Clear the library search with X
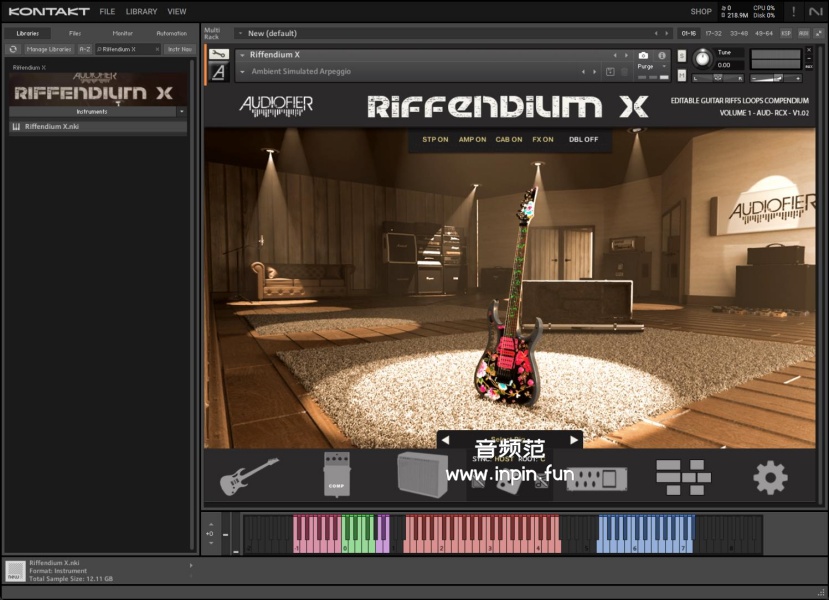The height and width of the screenshot is (600, 829). coord(157,49)
